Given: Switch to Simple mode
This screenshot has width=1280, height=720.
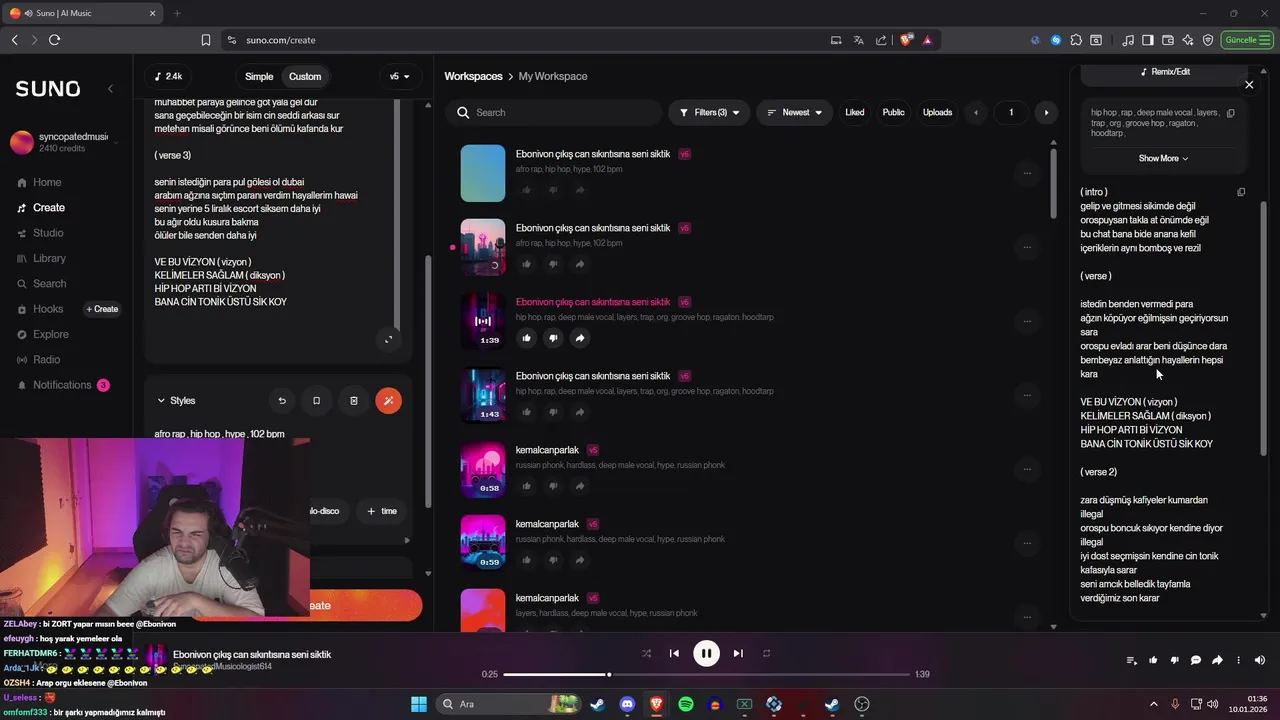Looking at the screenshot, I should coord(259,76).
